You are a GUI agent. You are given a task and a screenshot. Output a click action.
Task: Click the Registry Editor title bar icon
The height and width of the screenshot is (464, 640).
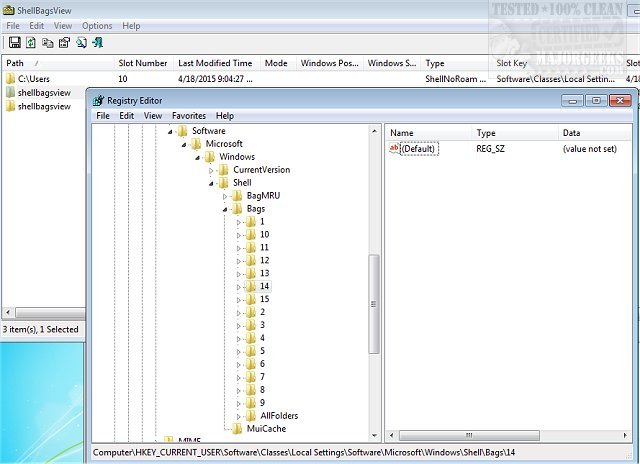coord(98,100)
